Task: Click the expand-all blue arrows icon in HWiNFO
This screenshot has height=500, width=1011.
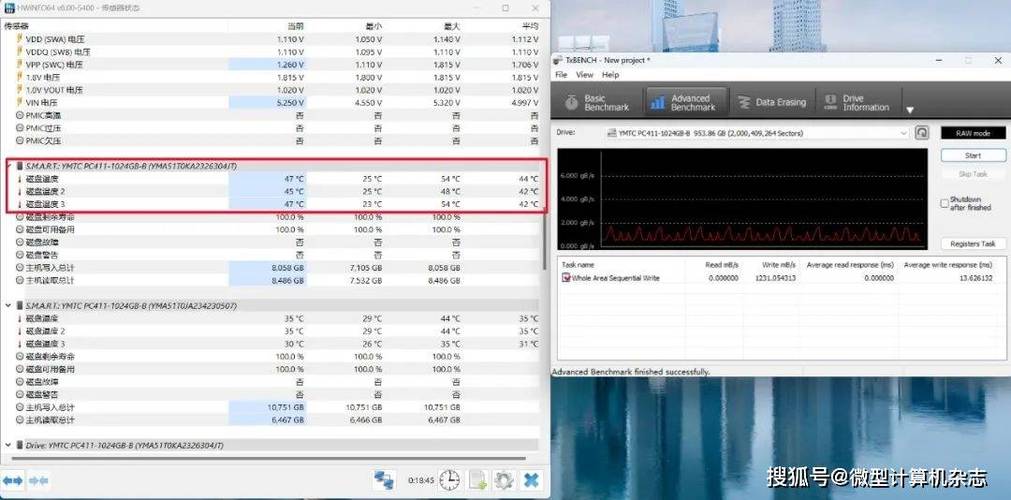Action: 13,481
